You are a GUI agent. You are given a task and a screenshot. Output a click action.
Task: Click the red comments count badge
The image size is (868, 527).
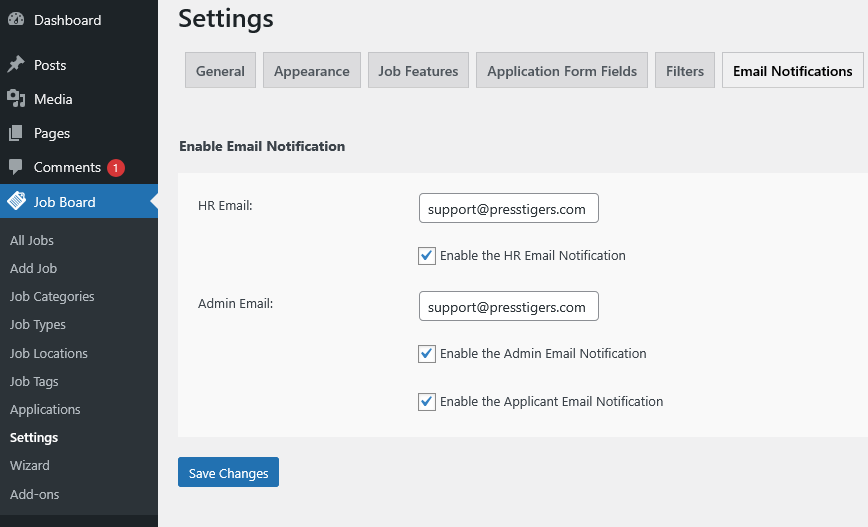(x=116, y=168)
